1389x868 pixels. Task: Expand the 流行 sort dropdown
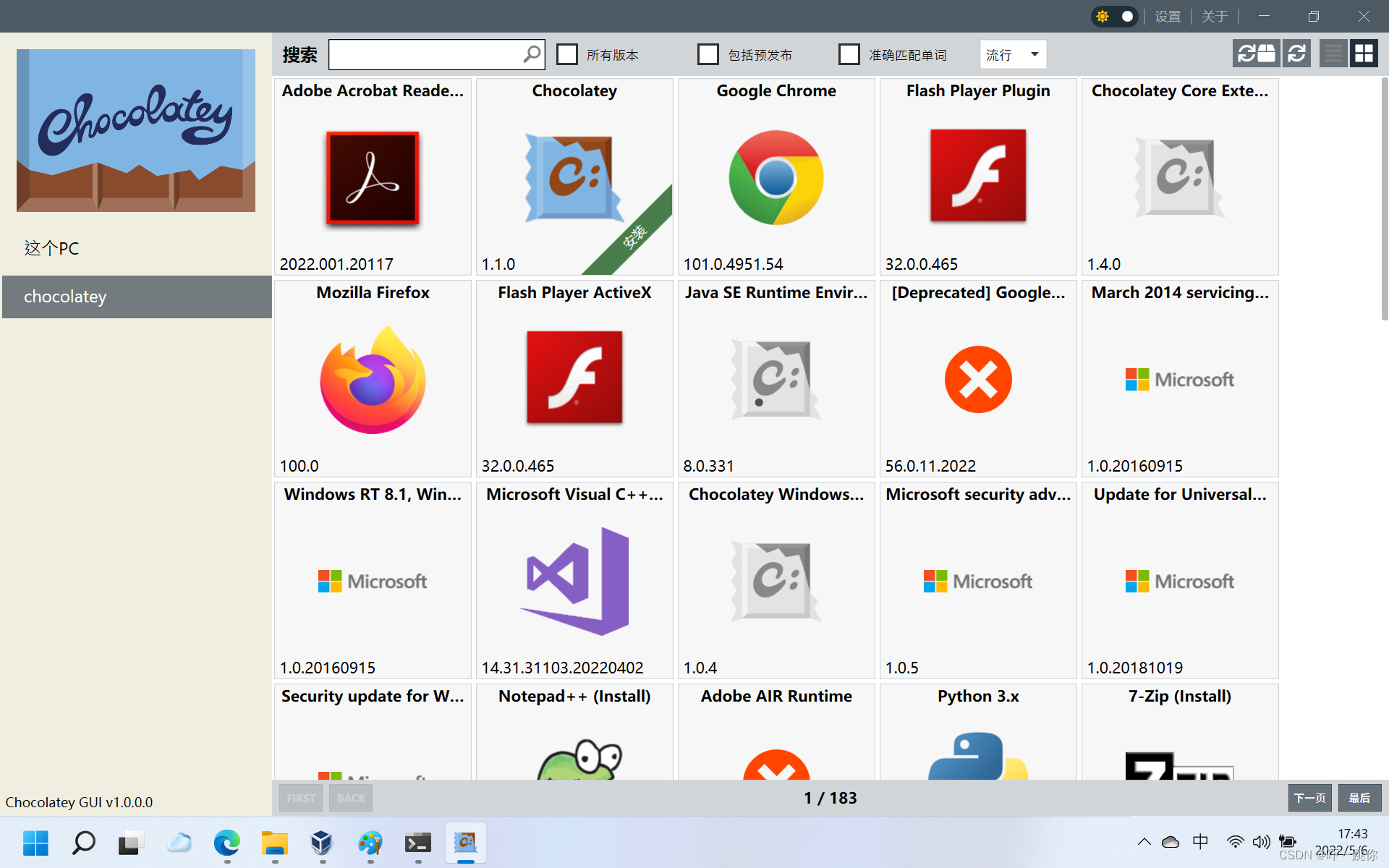[x=1013, y=54]
